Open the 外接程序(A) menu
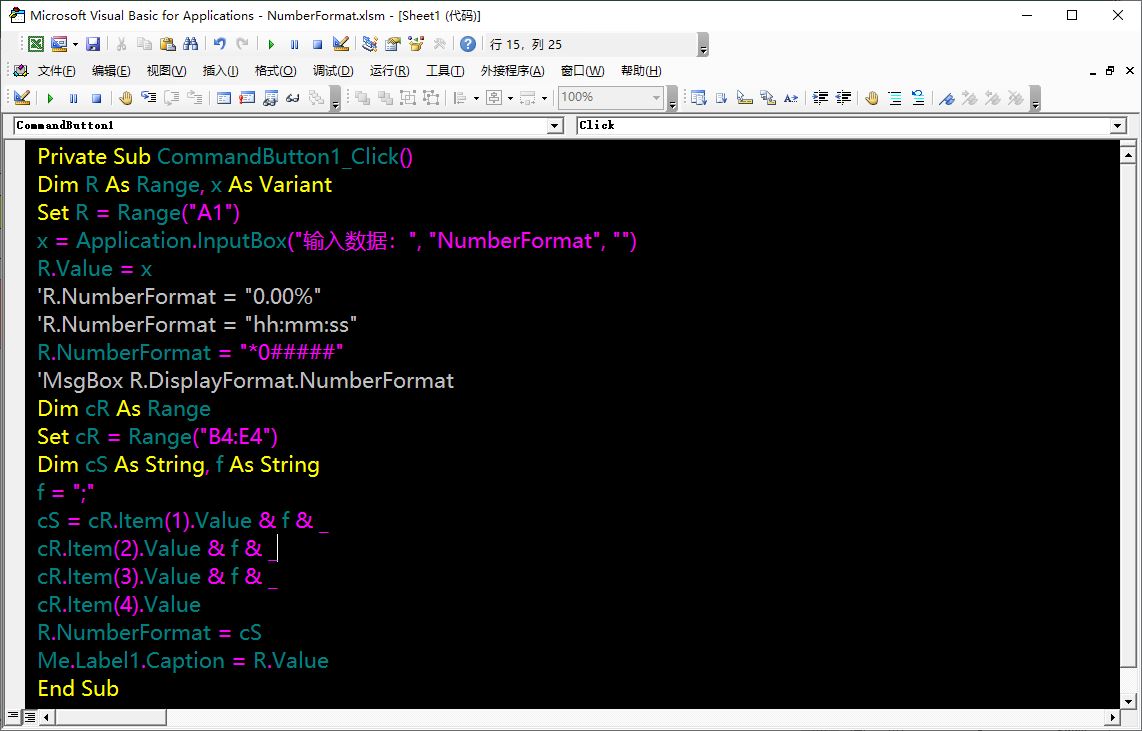The height and width of the screenshot is (731, 1142). 513,71
